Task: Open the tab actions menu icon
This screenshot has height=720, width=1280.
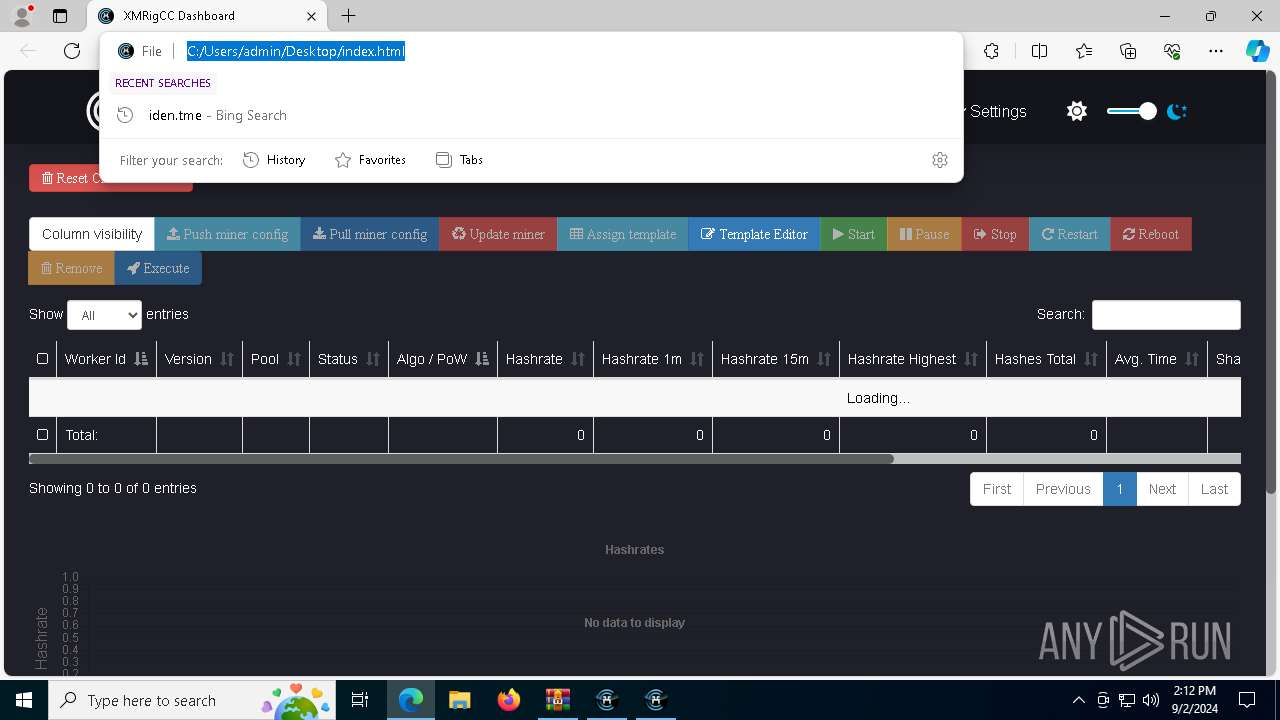Action: tap(60, 16)
